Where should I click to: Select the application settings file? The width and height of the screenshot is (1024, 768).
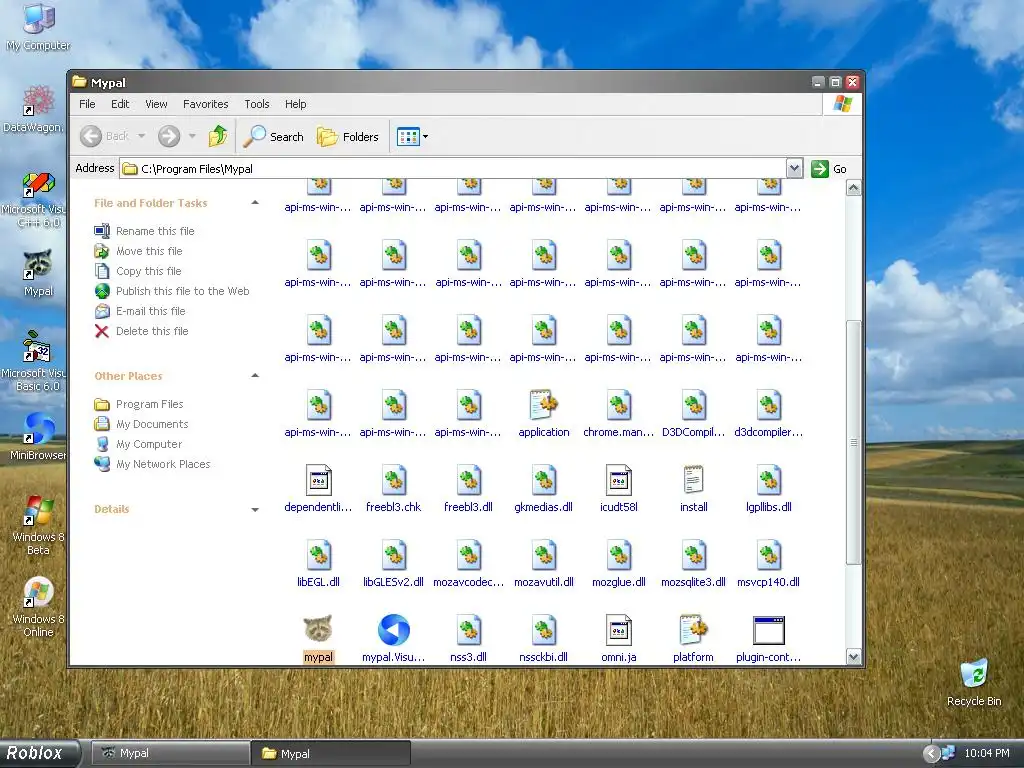pyautogui.click(x=543, y=413)
